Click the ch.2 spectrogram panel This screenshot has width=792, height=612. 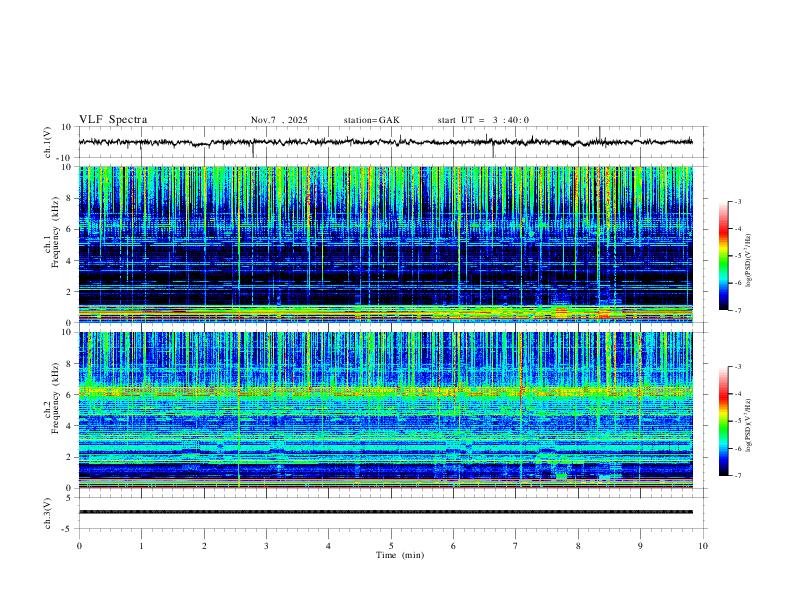tap(385, 410)
